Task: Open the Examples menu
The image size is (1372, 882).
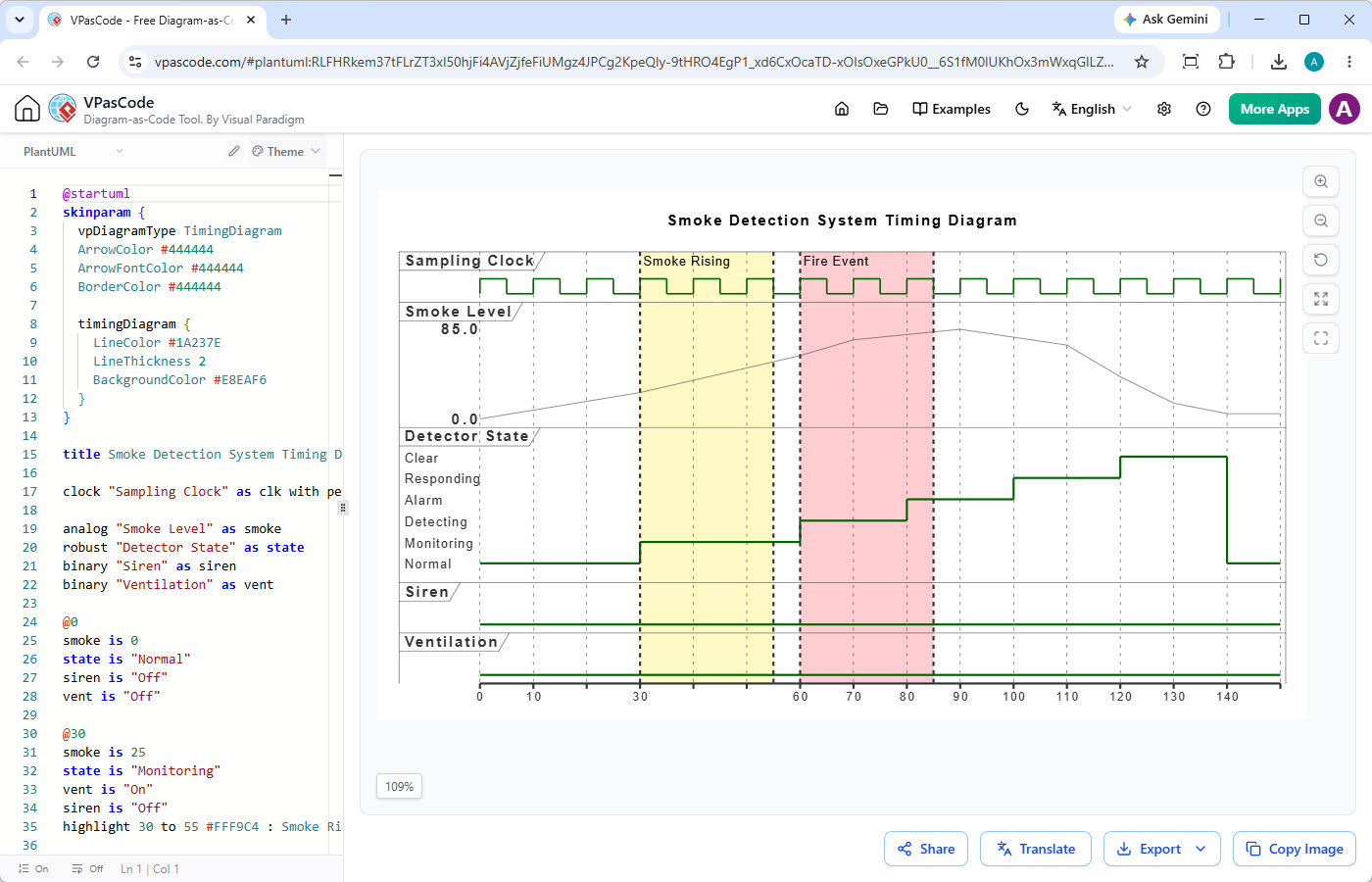Action: click(952, 109)
